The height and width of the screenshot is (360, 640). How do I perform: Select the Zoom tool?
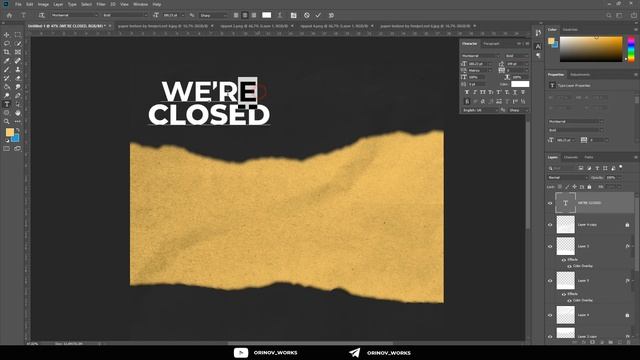pos(7,122)
